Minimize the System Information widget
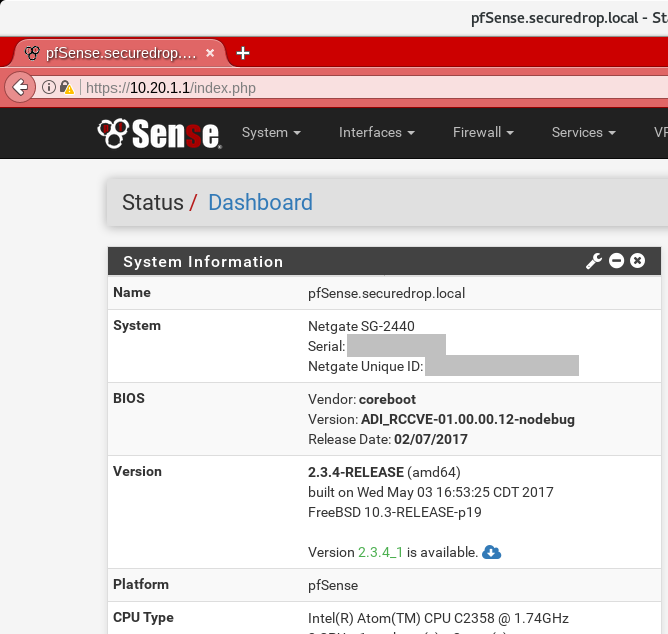Viewport: 668px width, 634px height. click(616, 261)
